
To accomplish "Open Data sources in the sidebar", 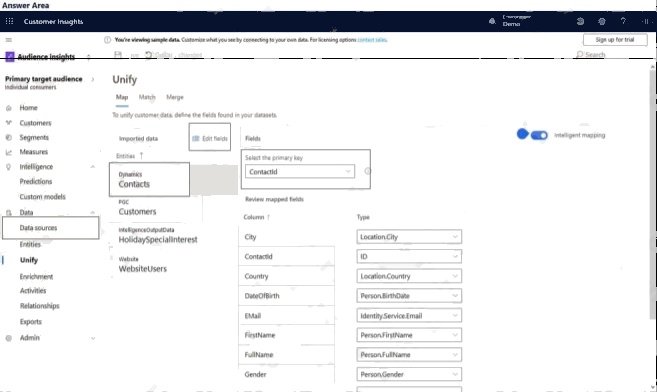I will click(x=50, y=228).
